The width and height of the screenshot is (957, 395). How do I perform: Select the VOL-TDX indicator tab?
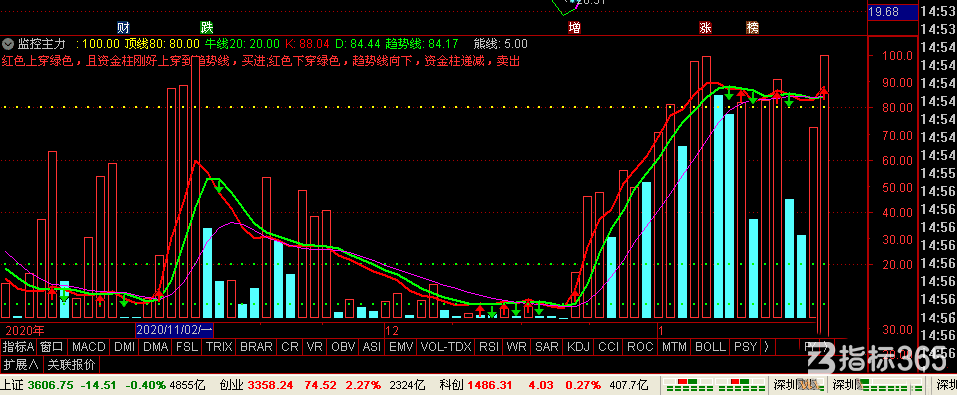tap(446, 347)
